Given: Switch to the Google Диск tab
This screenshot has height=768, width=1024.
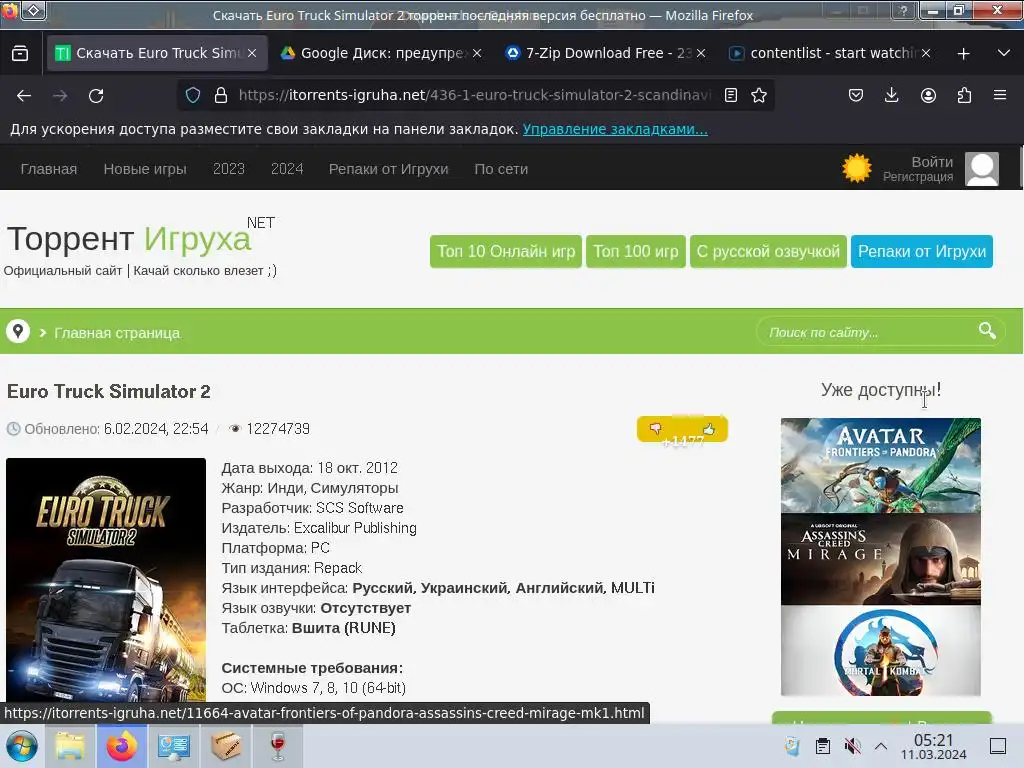Looking at the screenshot, I should (381, 53).
